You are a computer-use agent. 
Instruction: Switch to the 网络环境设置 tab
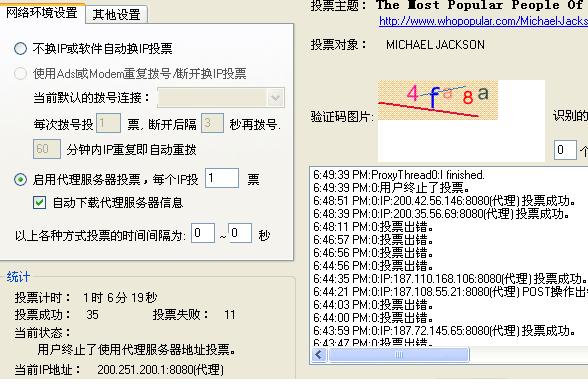42,14
